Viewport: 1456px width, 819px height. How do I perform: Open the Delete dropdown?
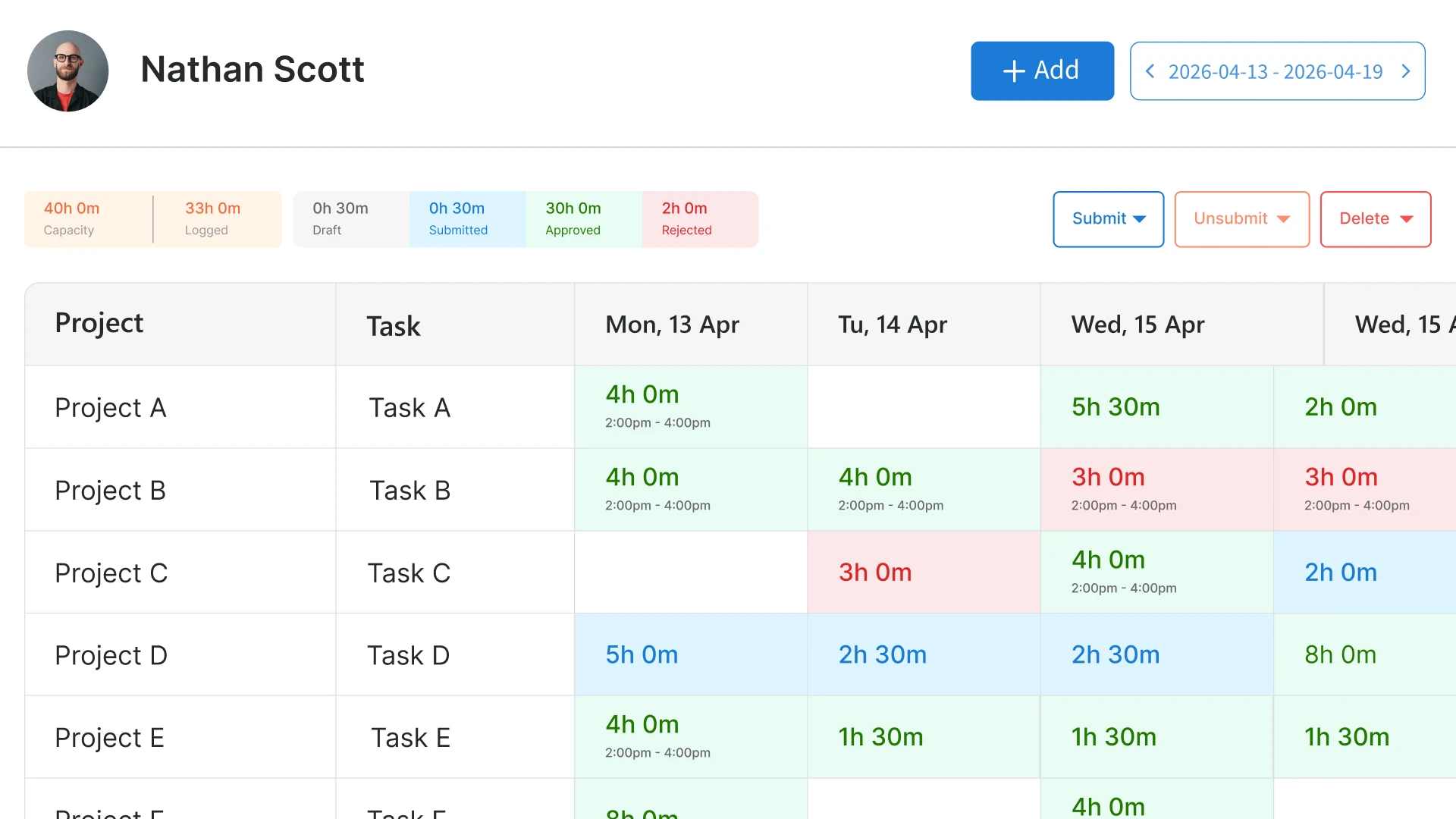pos(1375,219)
